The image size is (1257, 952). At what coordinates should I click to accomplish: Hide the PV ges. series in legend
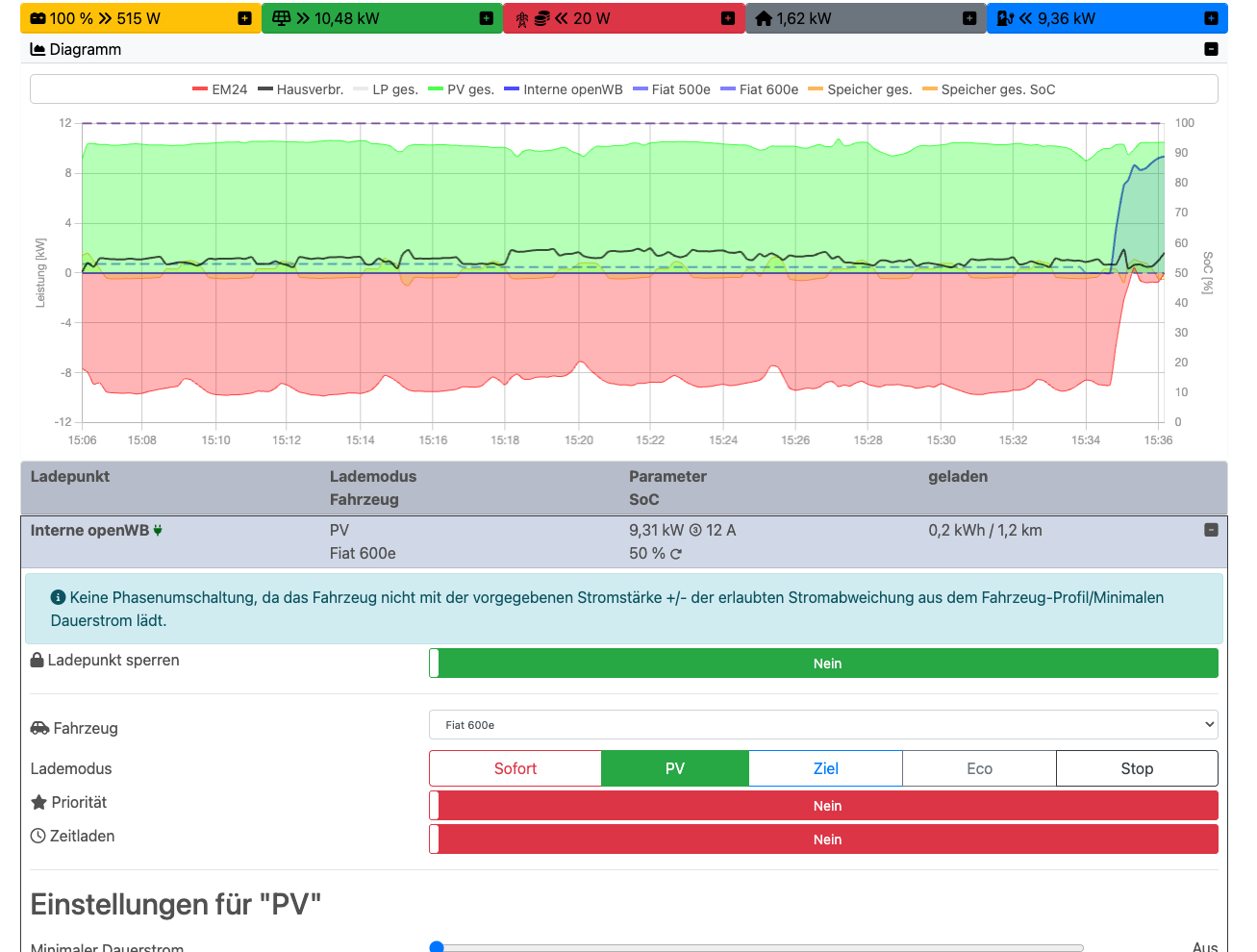[461, 89]
